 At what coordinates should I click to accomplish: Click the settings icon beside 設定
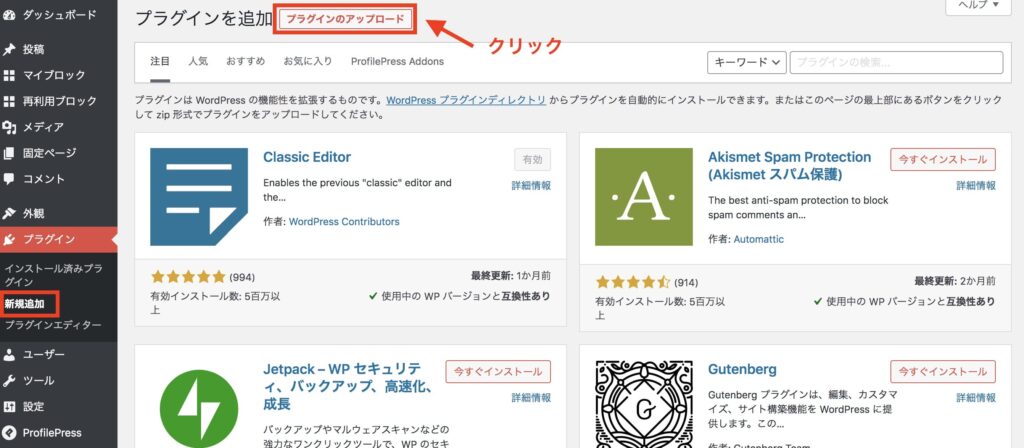(x=9, y=407)
